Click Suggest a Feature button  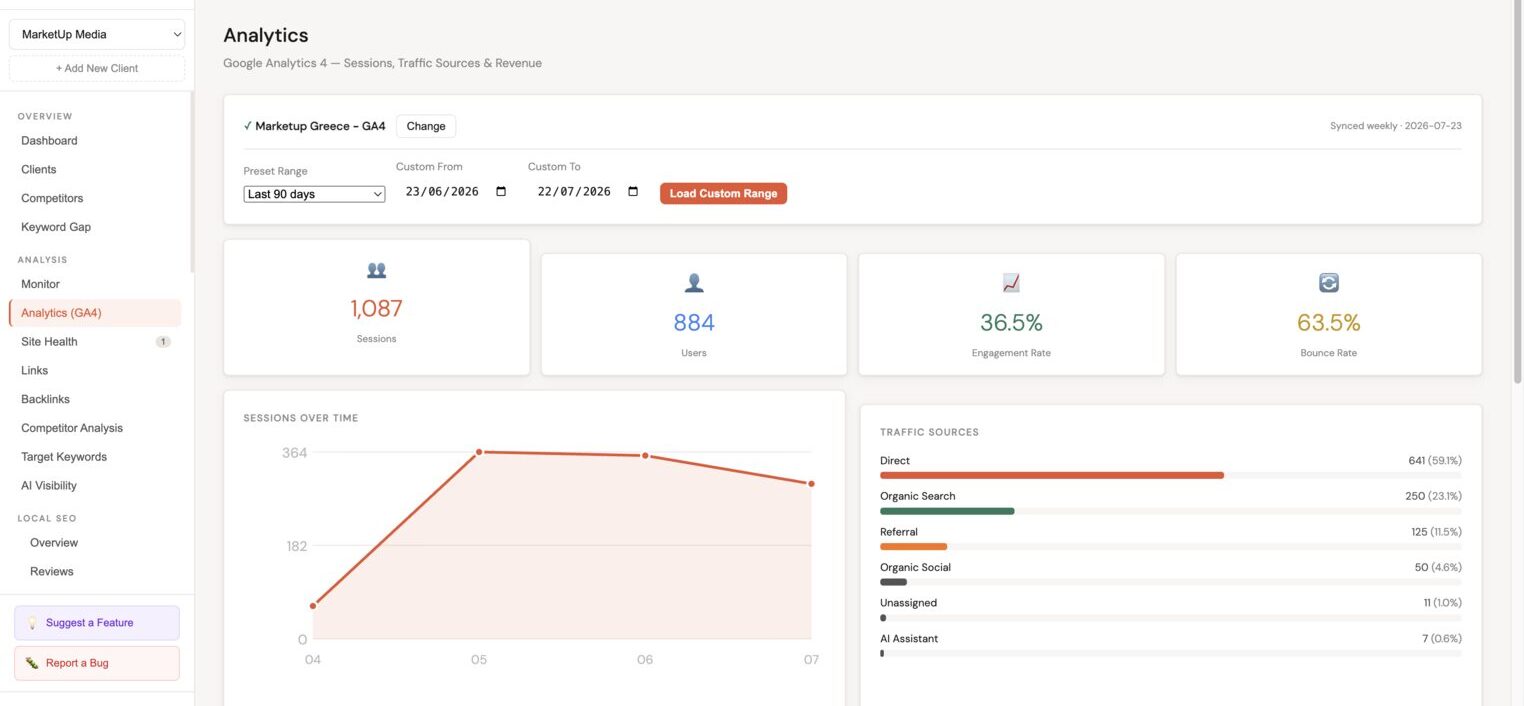pyautogui.click(x=97, y=623)
